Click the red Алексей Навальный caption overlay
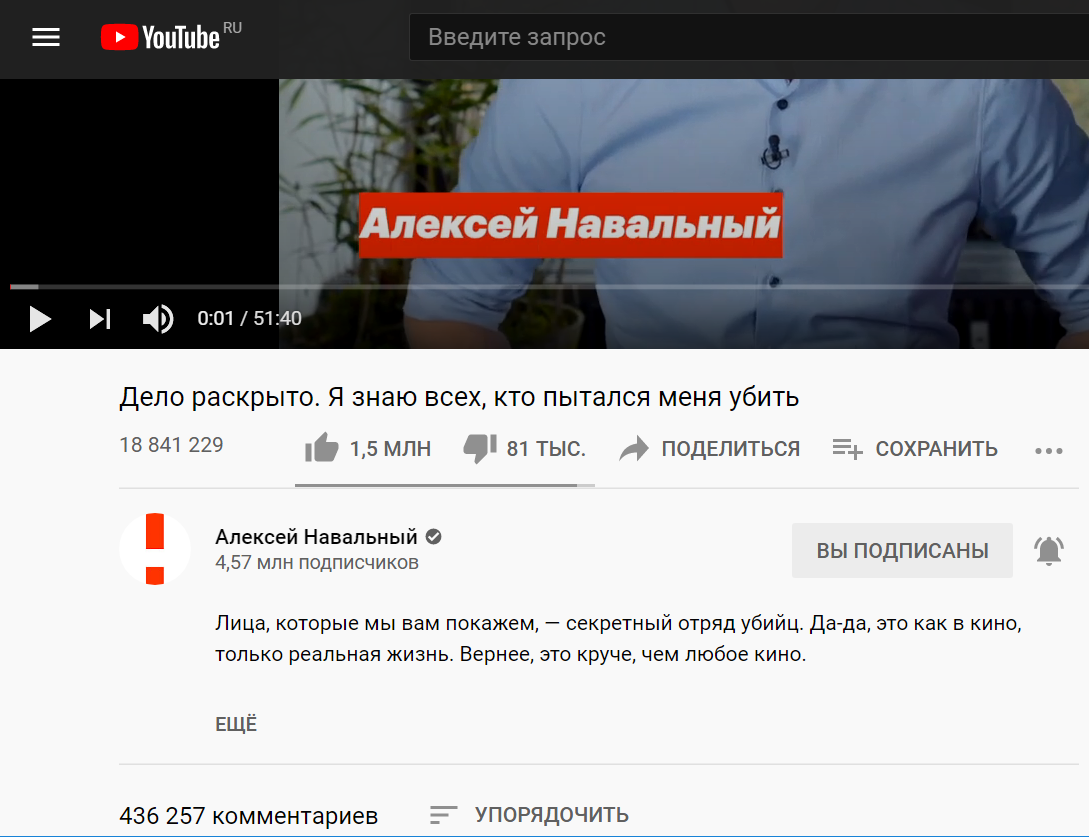The image size is (1089, 837). [x=570, y=225]
